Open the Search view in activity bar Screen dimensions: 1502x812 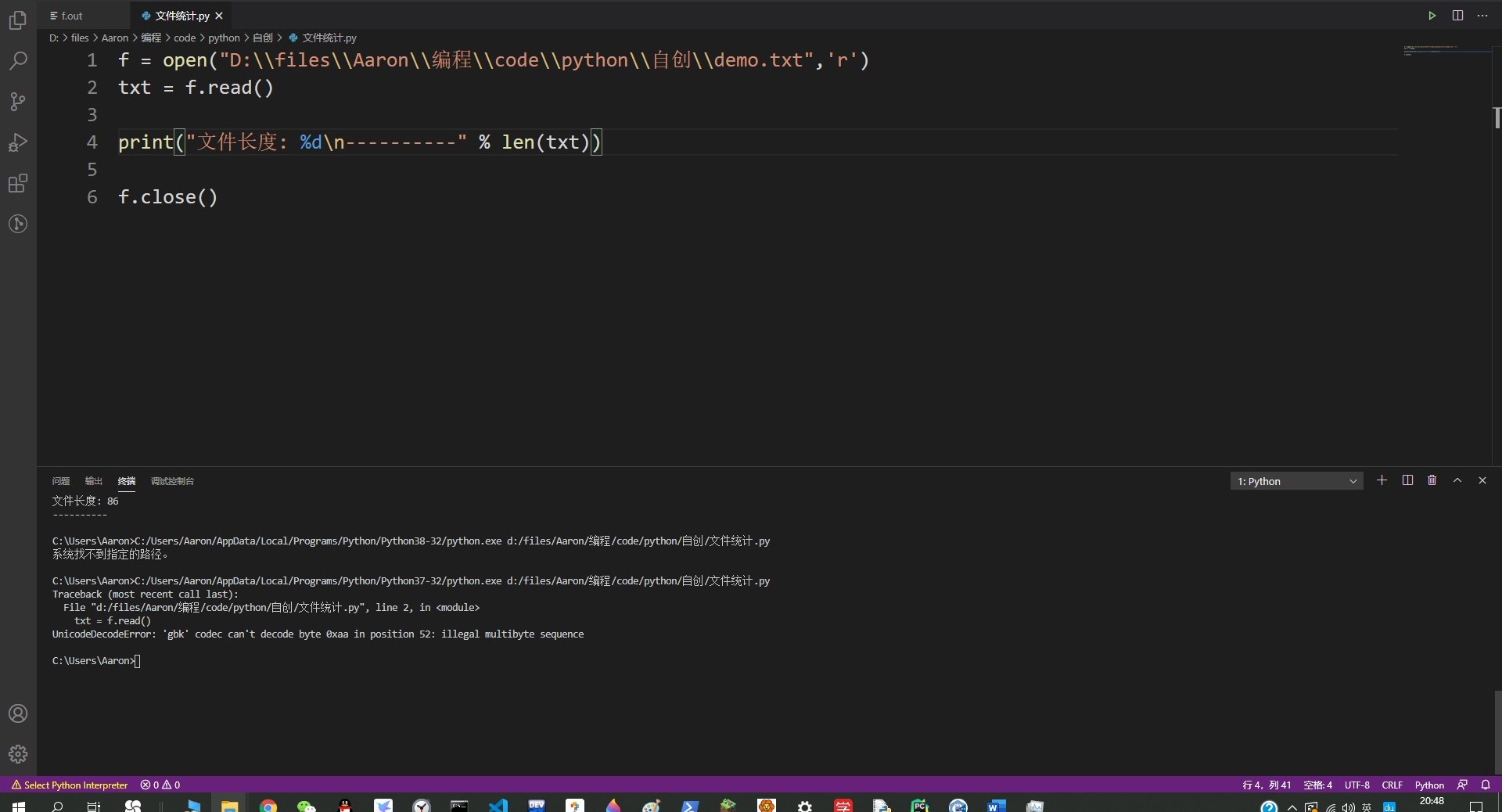(18, 61)
